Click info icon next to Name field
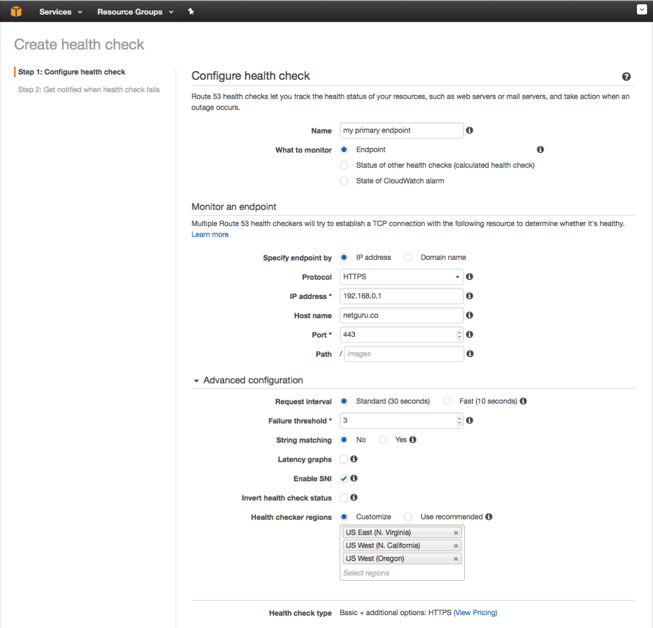653x628 pixels. pyautogui.click(x=470, y=130)
